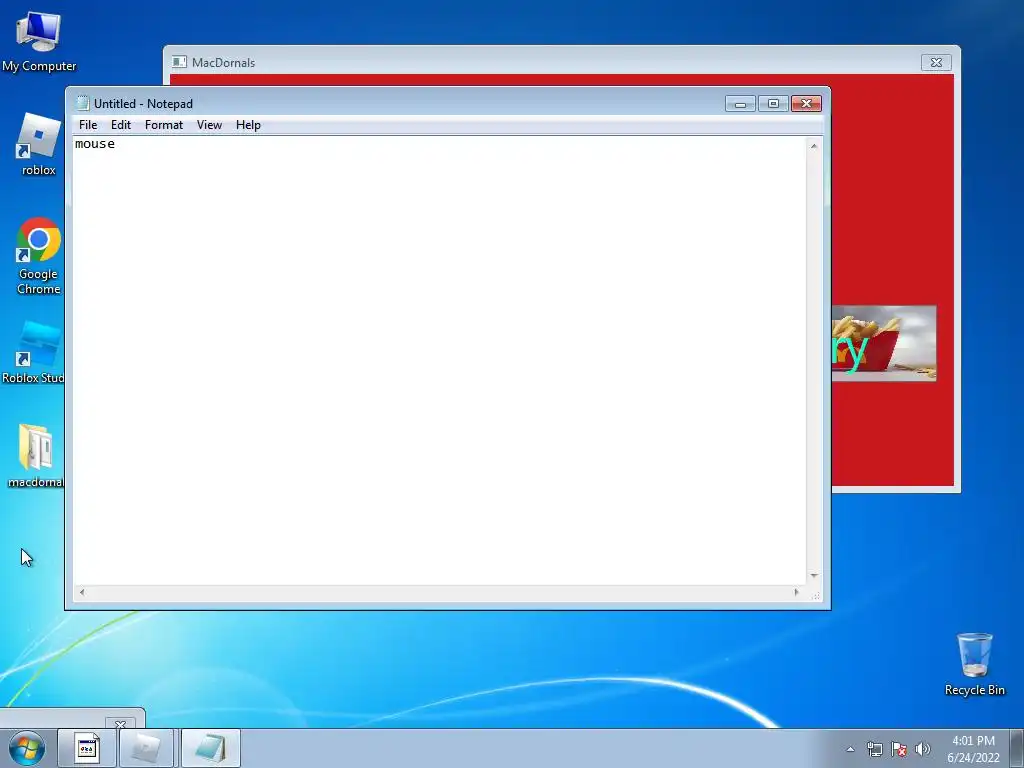Click the Show Desktop button at taskbar end
Screen dimensions: 1024x768
click(x=1017, y=748)
